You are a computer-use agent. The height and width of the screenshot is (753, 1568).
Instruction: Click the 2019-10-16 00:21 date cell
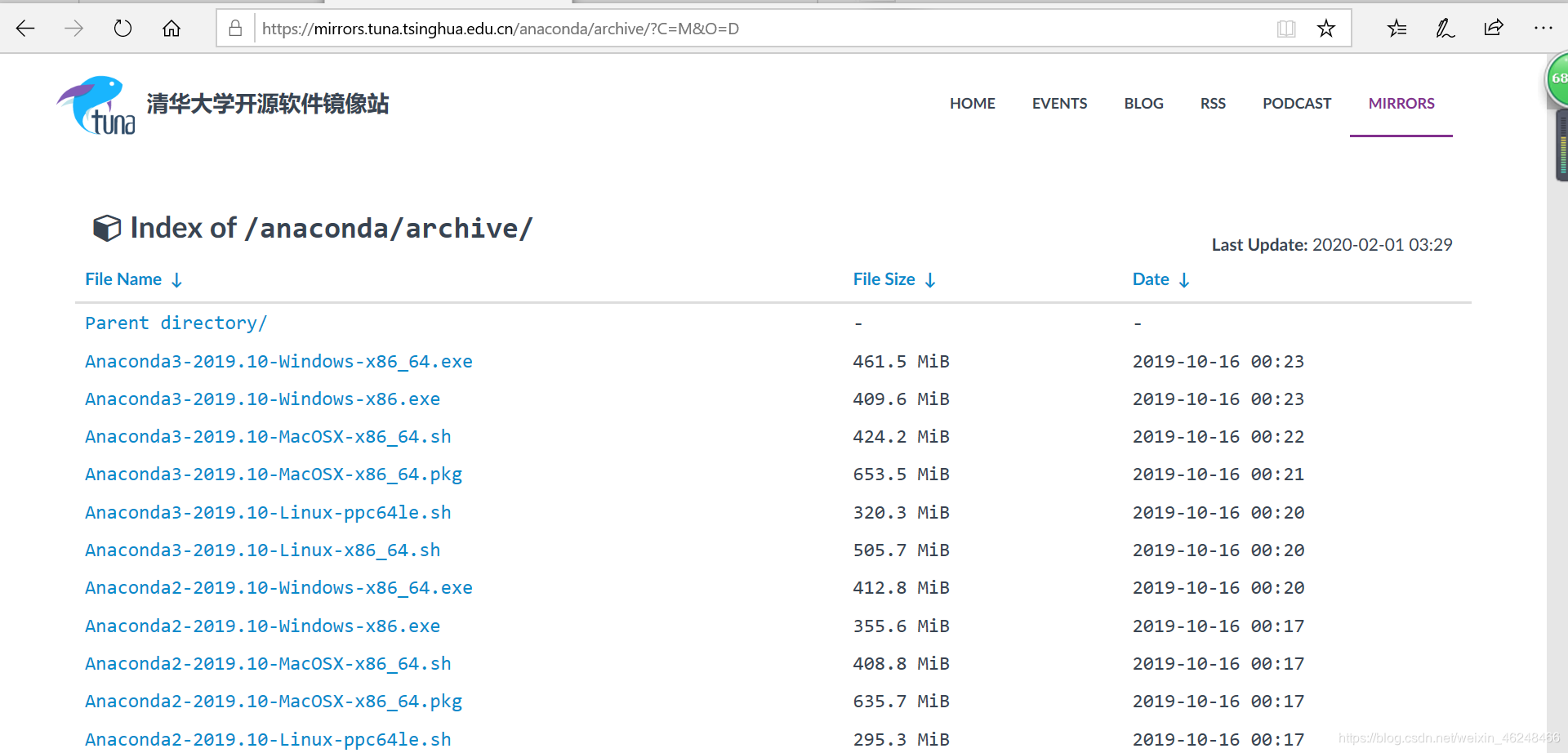point(1218,475)
